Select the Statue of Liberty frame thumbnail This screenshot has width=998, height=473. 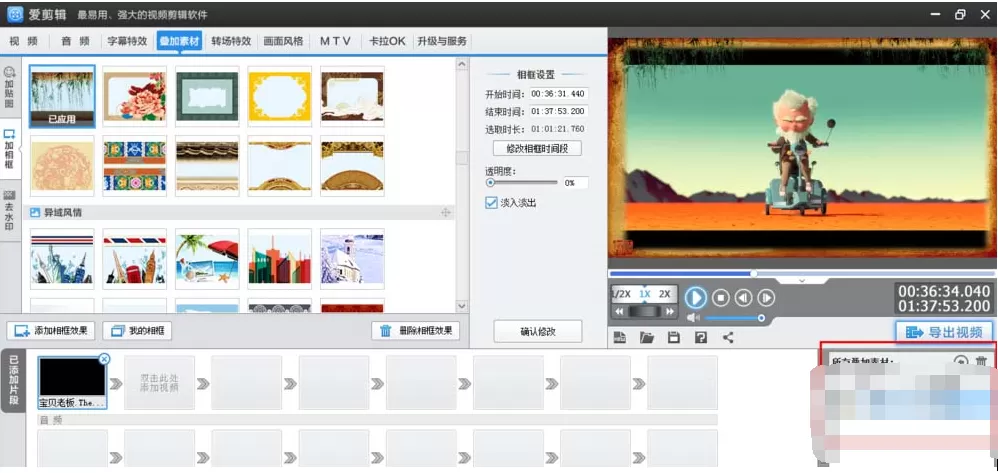point(62,259)
